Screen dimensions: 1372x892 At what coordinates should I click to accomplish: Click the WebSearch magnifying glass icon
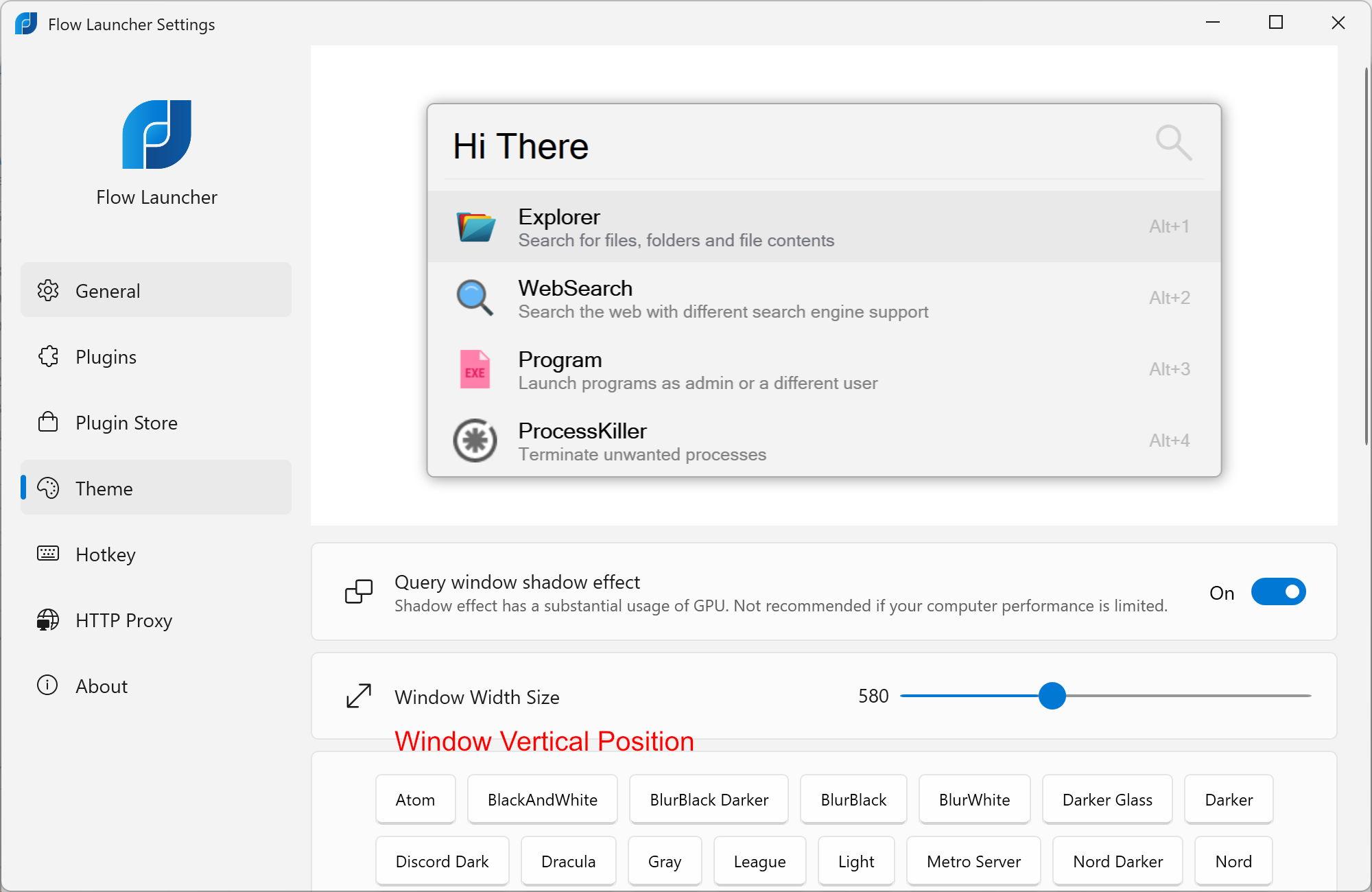[x=475, y=298]
